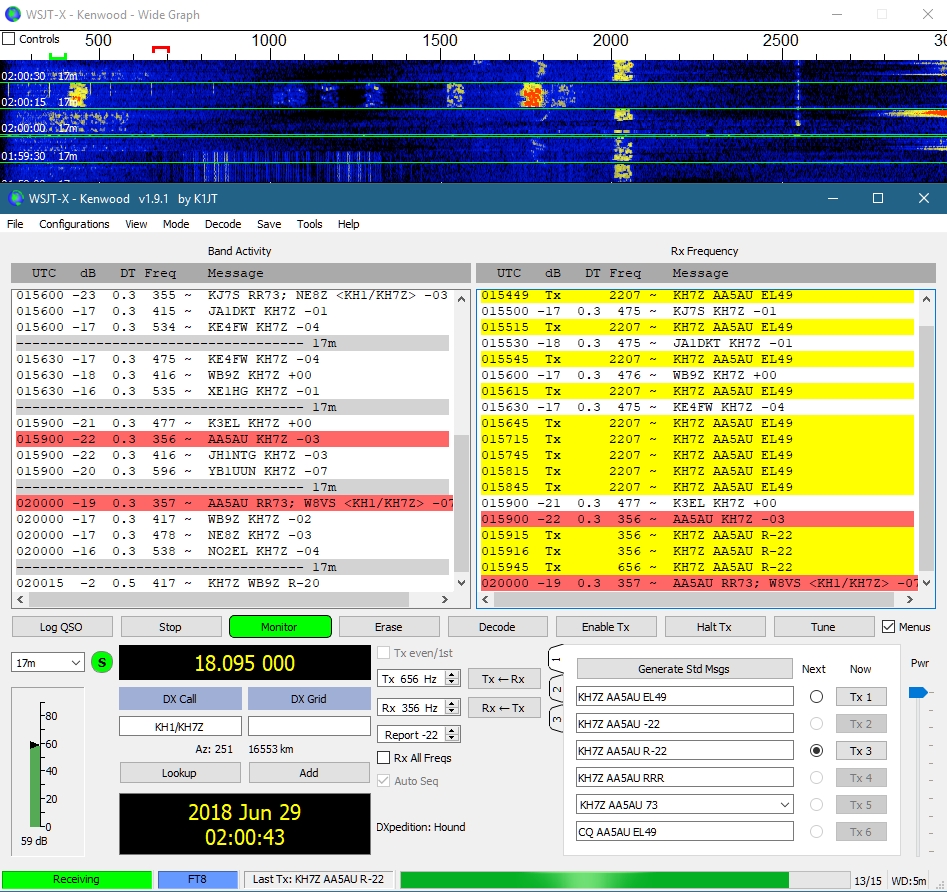Click the Halt Tx button
The image size is (947, 892).
point(714,627)
